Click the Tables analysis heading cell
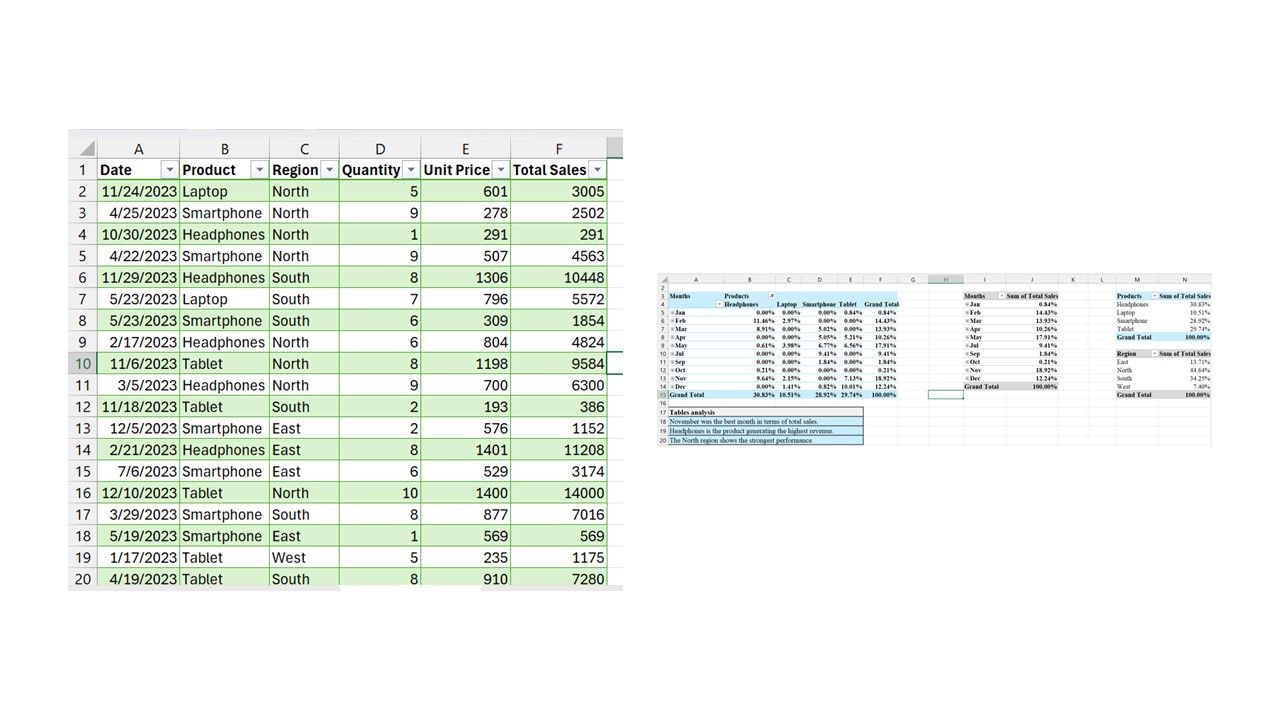Image resolution: width=1280 pixels, height=720 pixels. coord(765,412)
